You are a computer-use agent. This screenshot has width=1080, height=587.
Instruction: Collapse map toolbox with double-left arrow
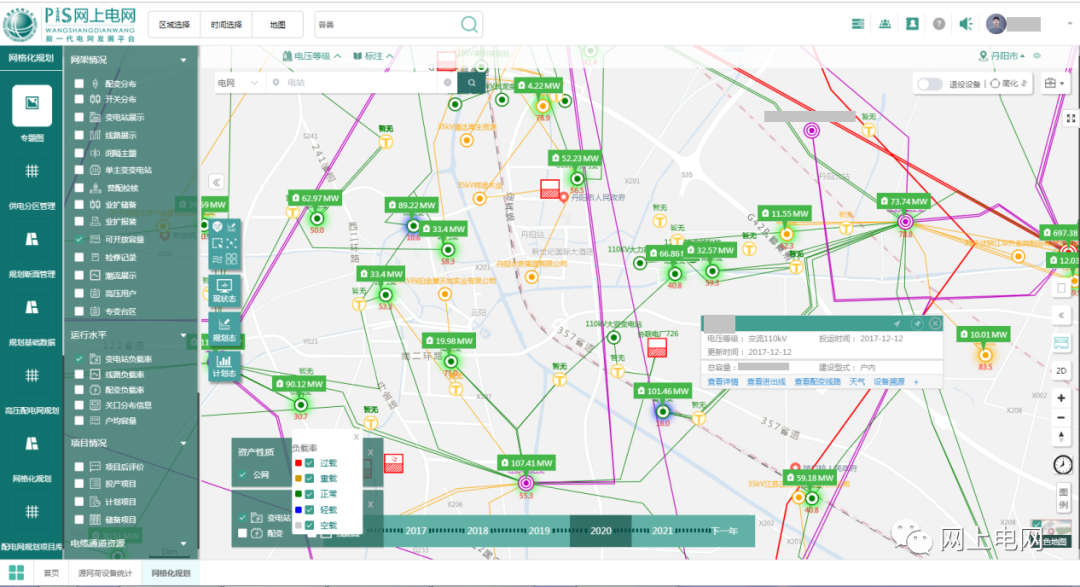(216, 183)
